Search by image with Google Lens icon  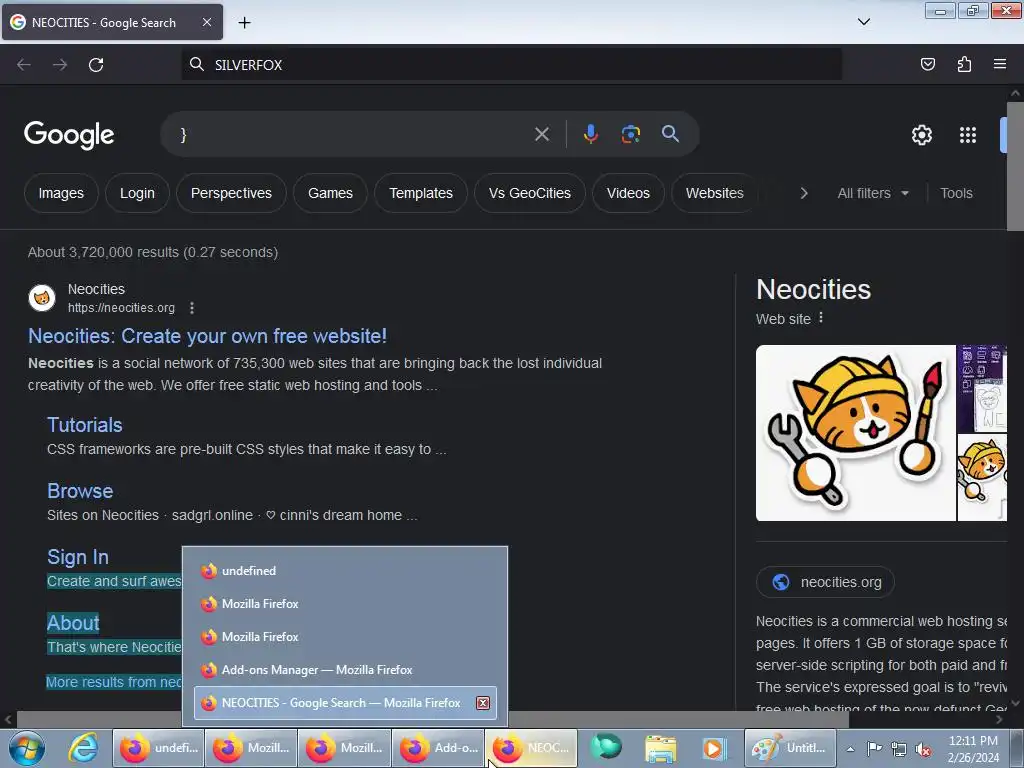pos(630,134)
